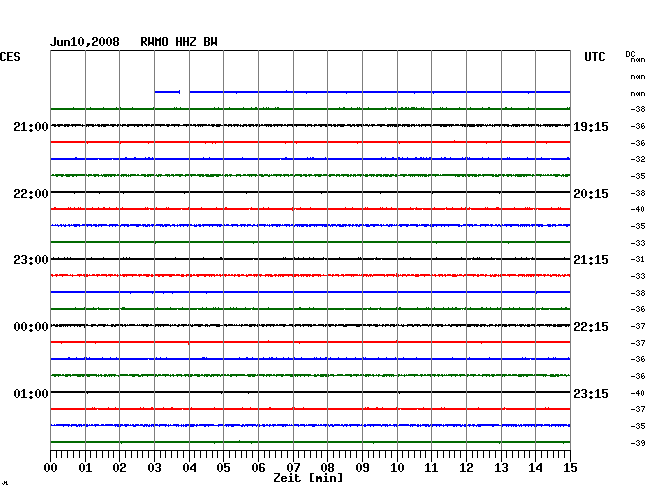Click the black seismic trace at 01:00
This screenshot has height=494, width=650.
(310, 392)
